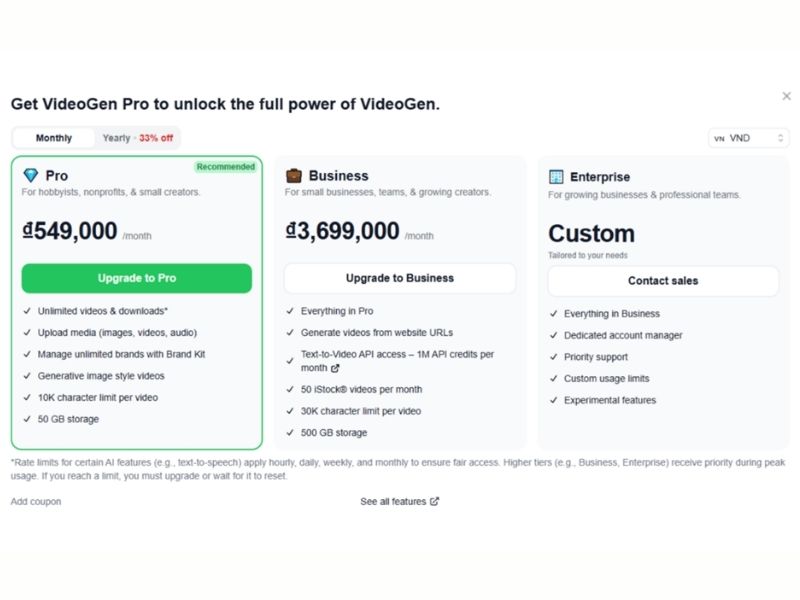Click the blue diamond Pro plan icon
The image size is (800, 600).
[x=31, y=176]
